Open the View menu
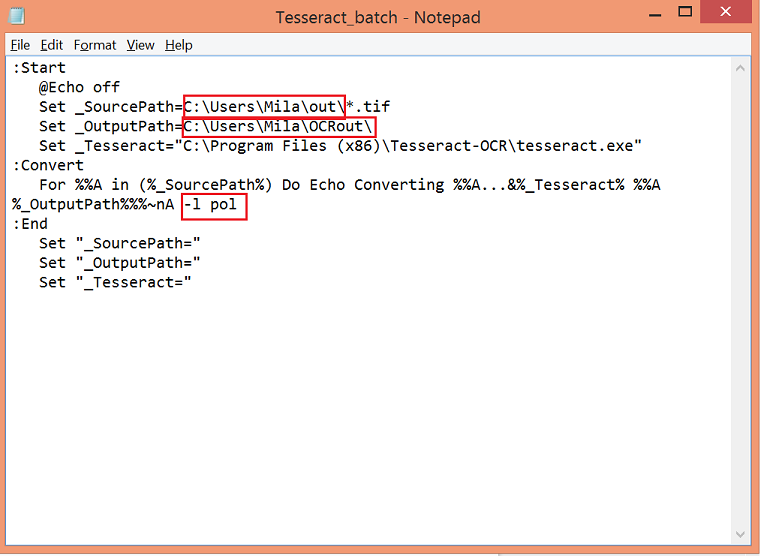This screenshot has width=761, height=556. pyautogui.click(x=140, y=45)
